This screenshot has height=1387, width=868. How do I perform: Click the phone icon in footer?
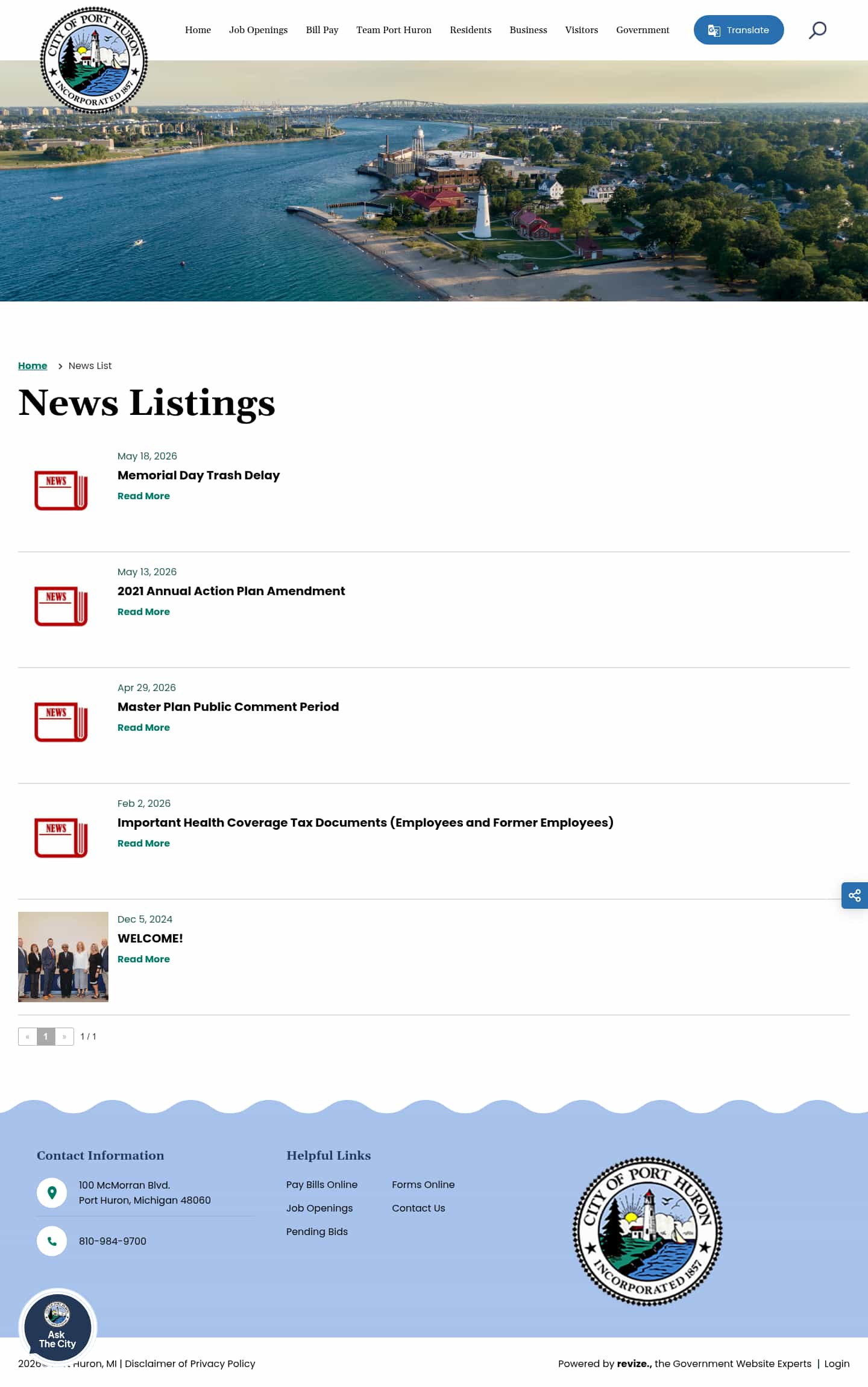pos(52,1241)
